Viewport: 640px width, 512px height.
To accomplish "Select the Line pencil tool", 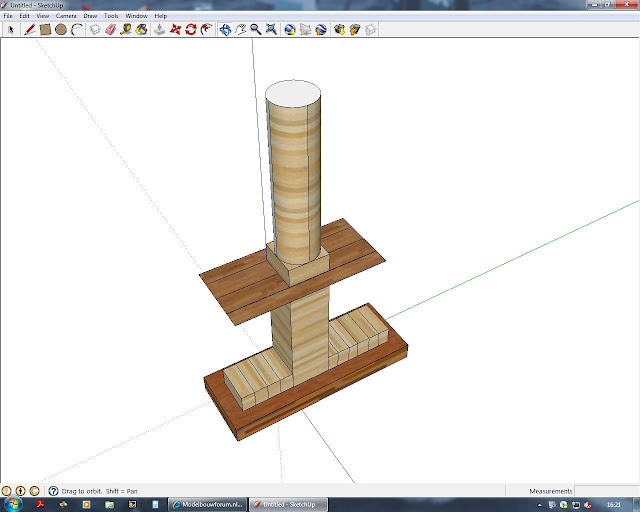I will click(29, 29).
